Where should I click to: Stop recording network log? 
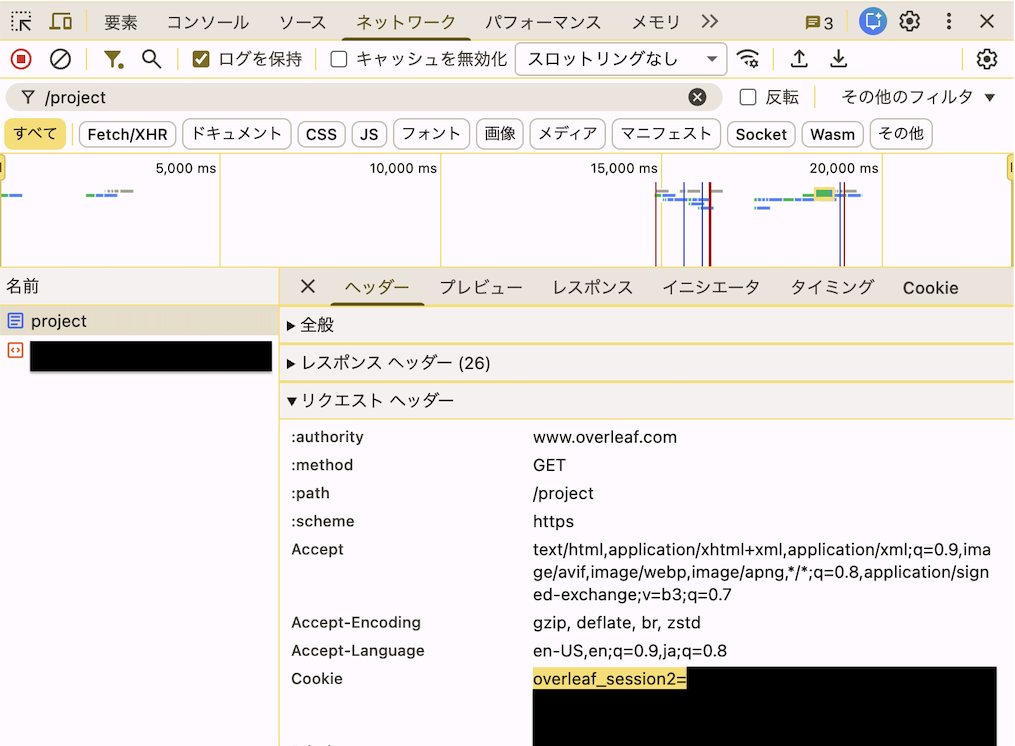pyautogui.click(x=19, y=59)
